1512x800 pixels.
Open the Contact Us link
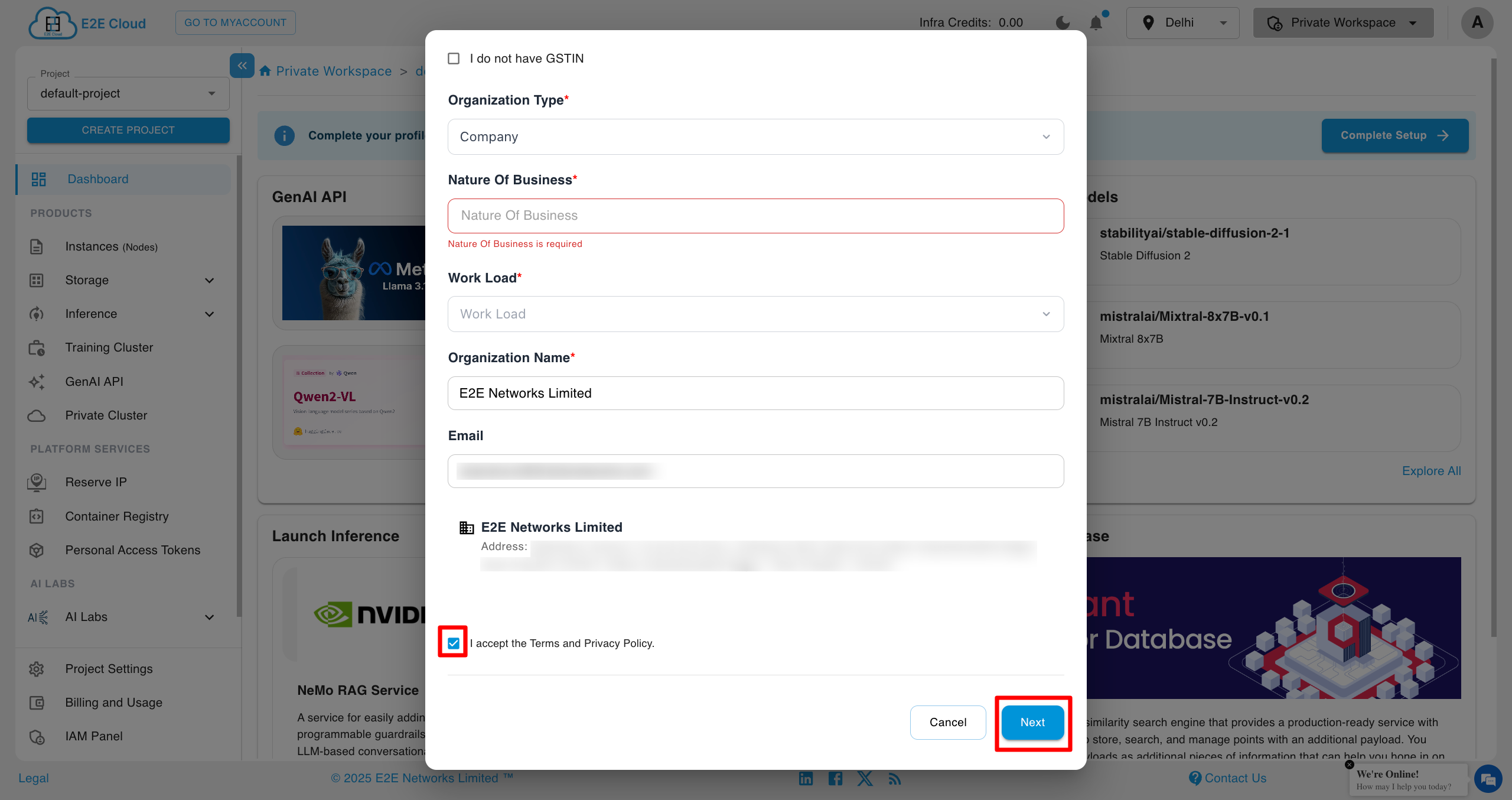click(x=1228, y=778)
